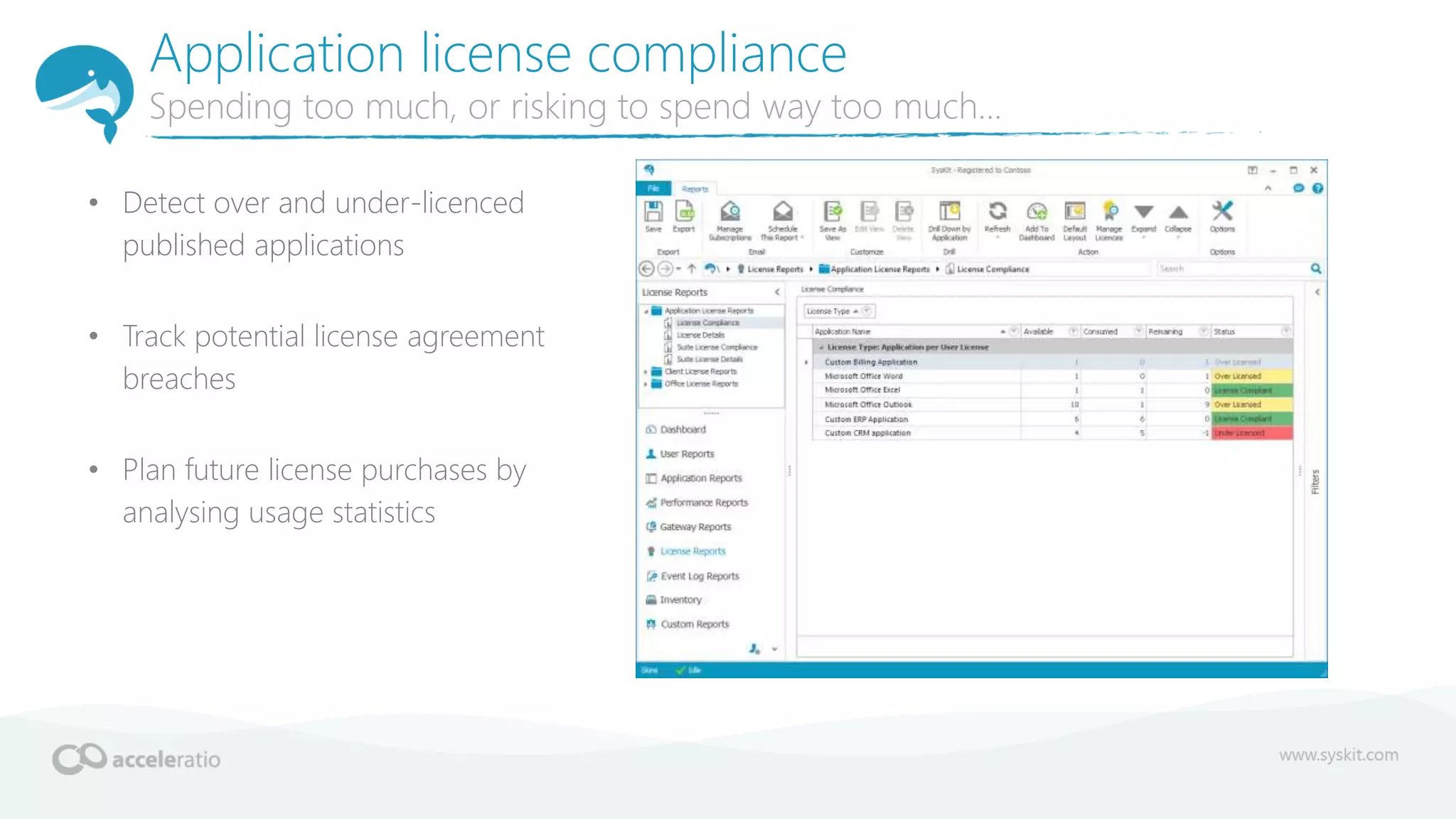Open the Application Name column filter

1015,331
